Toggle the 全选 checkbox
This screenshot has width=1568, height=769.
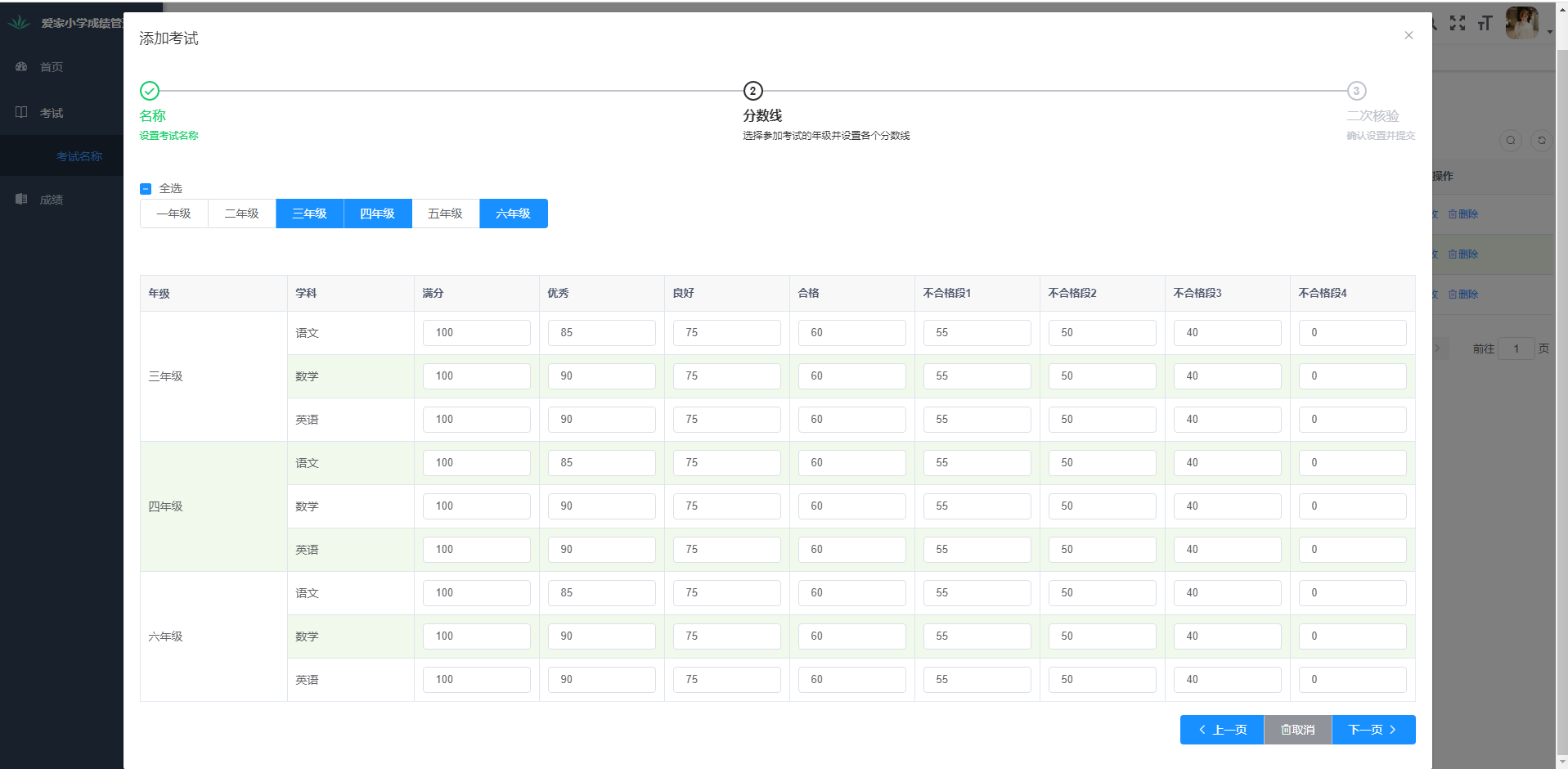(146, 188)
